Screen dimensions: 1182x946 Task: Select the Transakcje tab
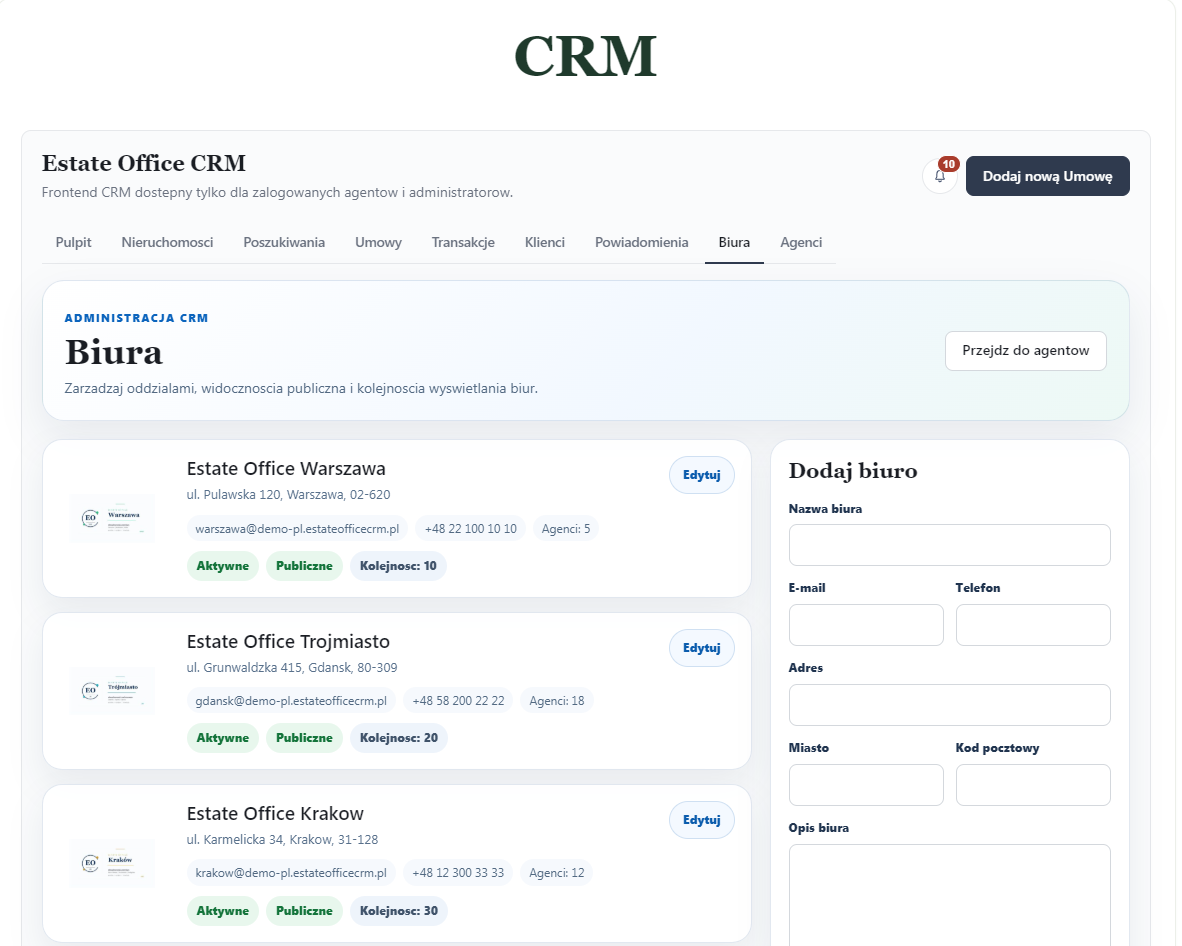tap(463, 243)
